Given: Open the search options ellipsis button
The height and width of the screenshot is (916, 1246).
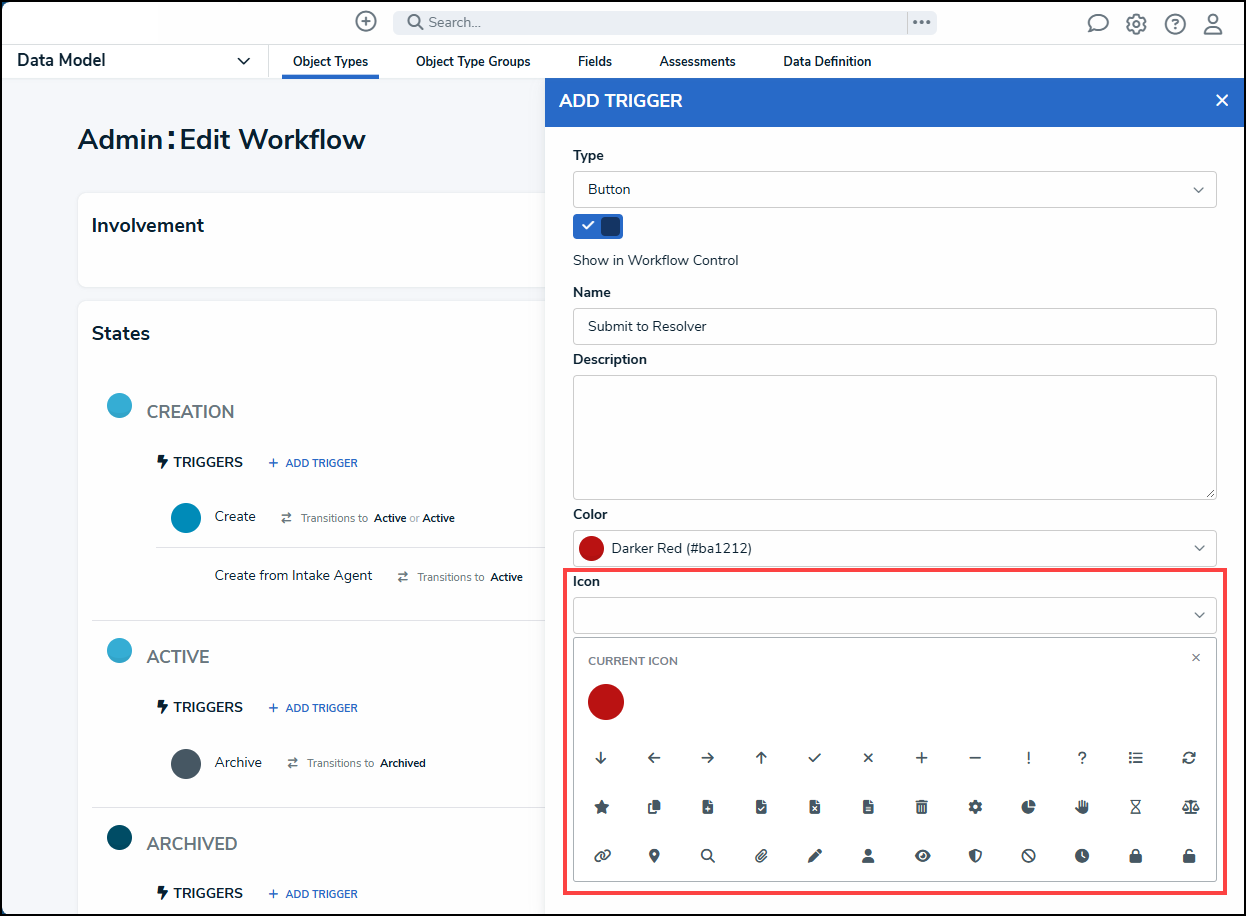Looking at the screenshot, I should (x=922, y=23).
